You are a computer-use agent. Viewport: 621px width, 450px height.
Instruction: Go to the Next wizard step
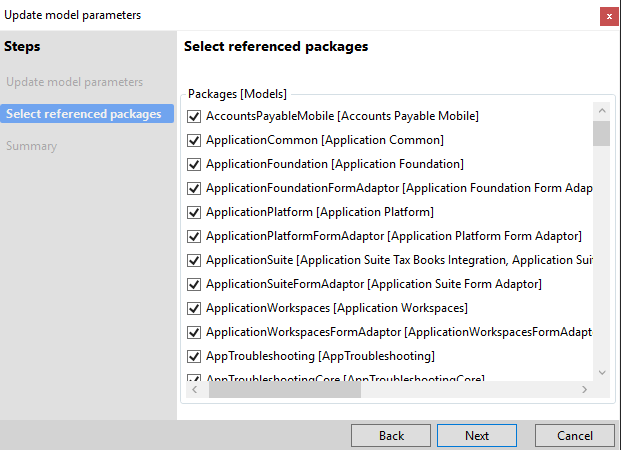(x=477, y=436)
